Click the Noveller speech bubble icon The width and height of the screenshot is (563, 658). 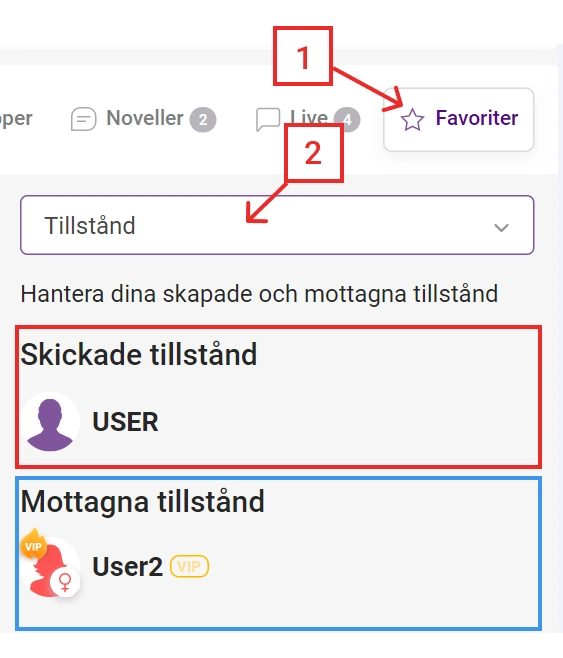click(x=83, y=119)
